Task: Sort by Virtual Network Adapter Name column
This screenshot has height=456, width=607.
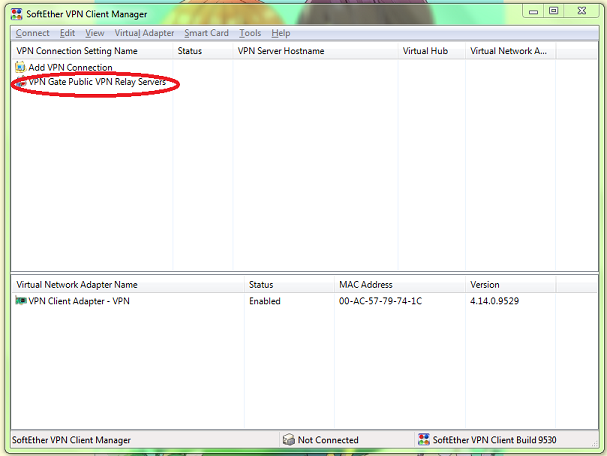Action: [128, 285]
